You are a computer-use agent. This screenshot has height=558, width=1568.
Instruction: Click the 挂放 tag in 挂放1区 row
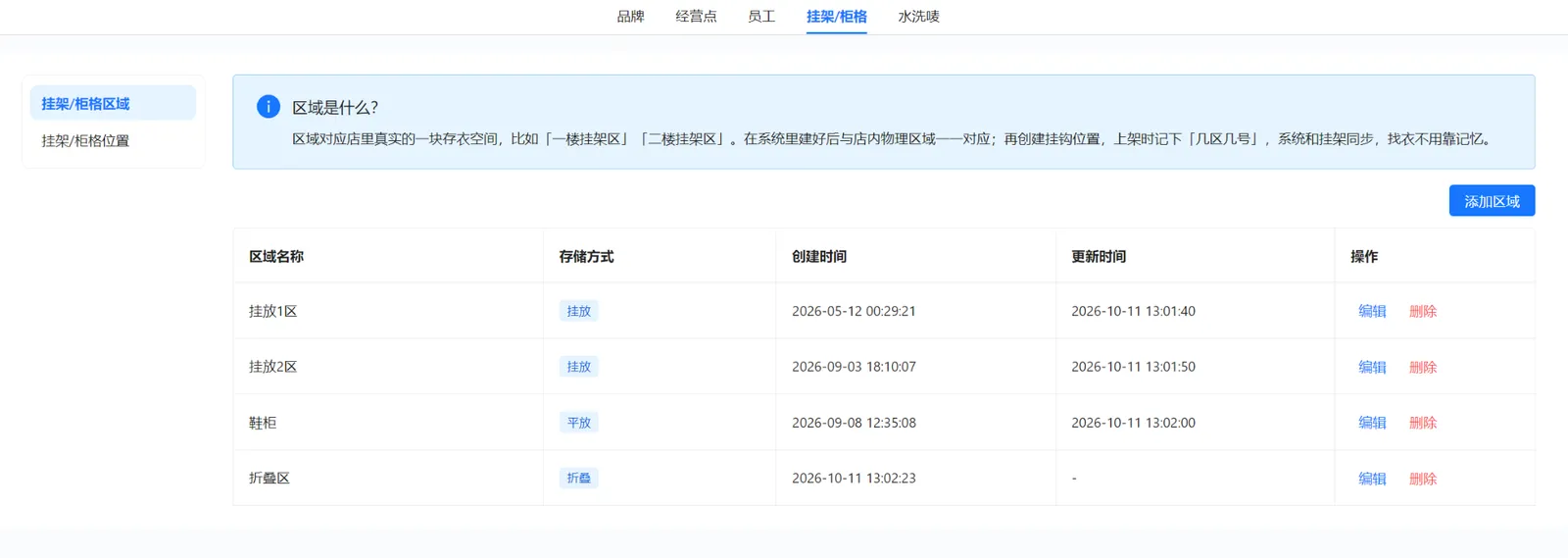(579, 311)
